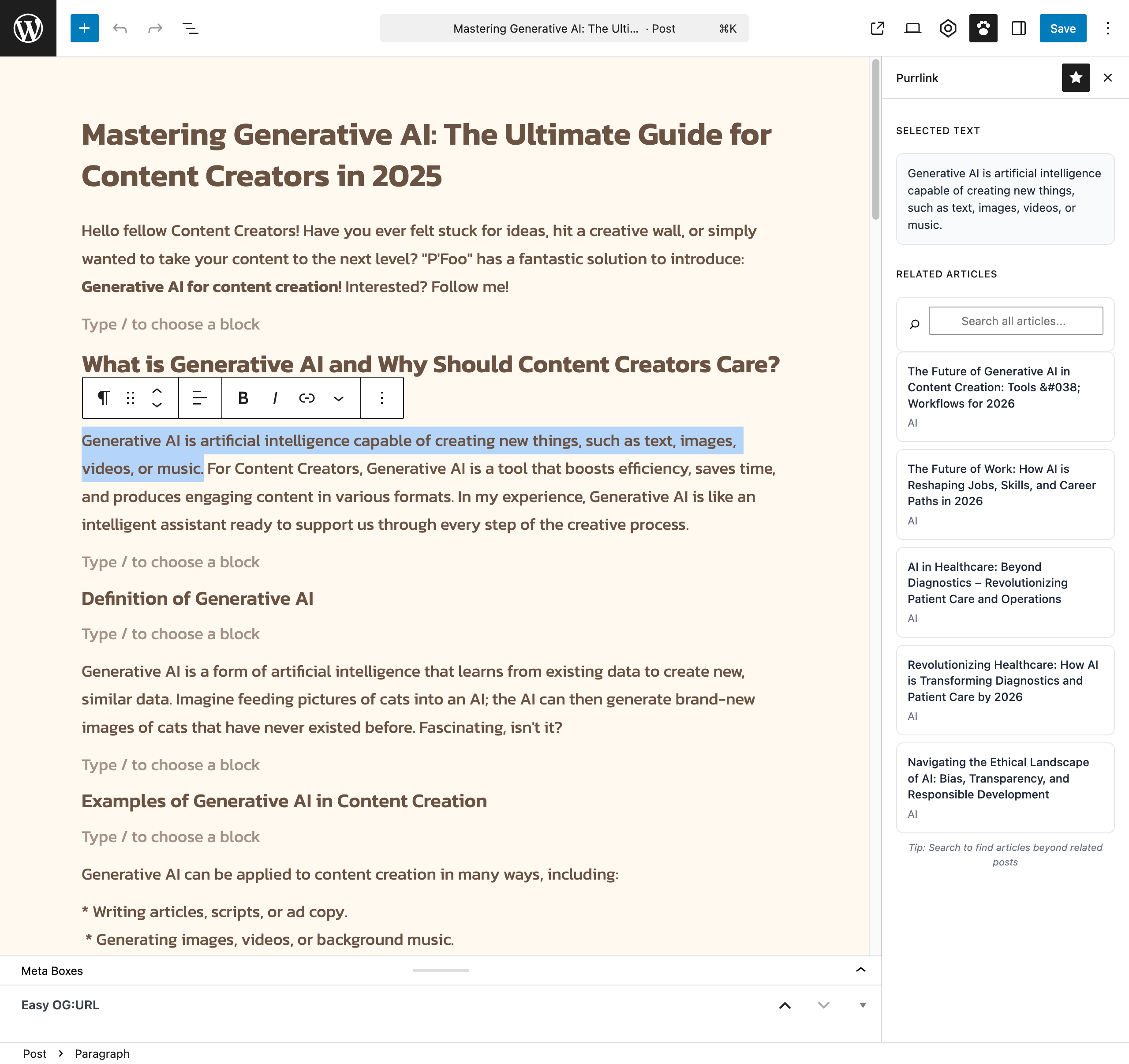Open the device preview laptop icon
Viewport: 1129px width, 1064px height.
(912, 28)
